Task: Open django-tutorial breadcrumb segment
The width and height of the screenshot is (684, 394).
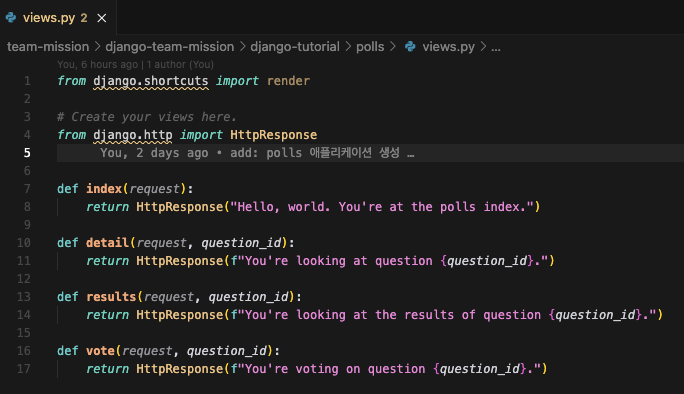Action: (295, 47)
